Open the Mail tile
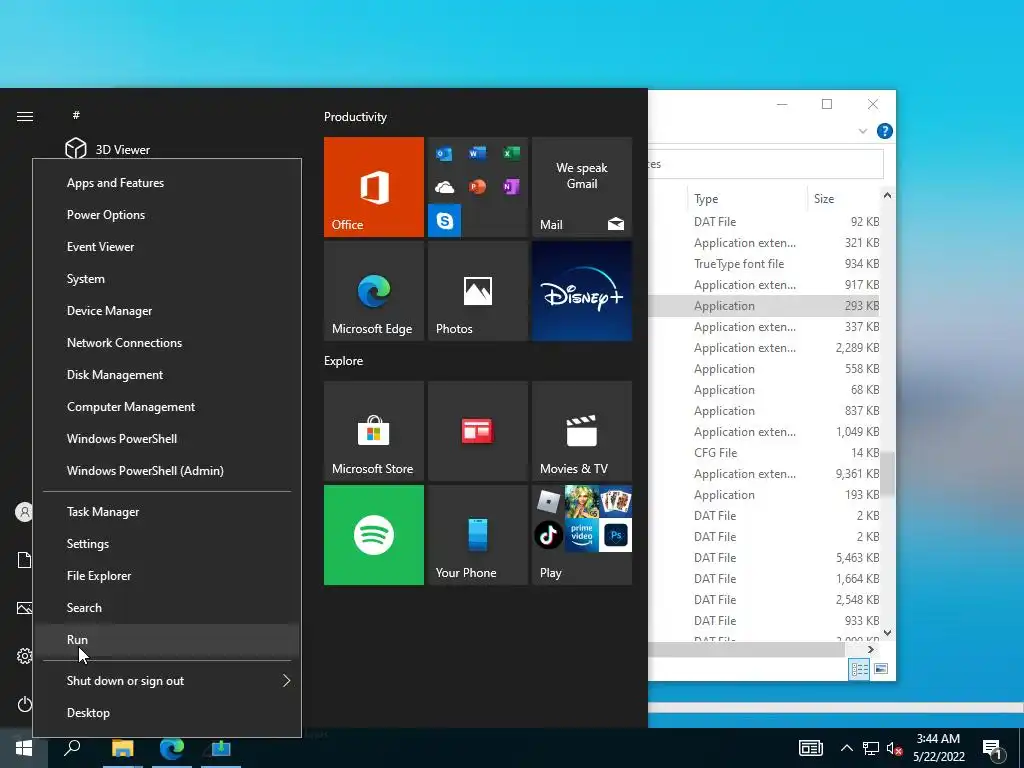The image size is (1024, 768). pos(582,187)
